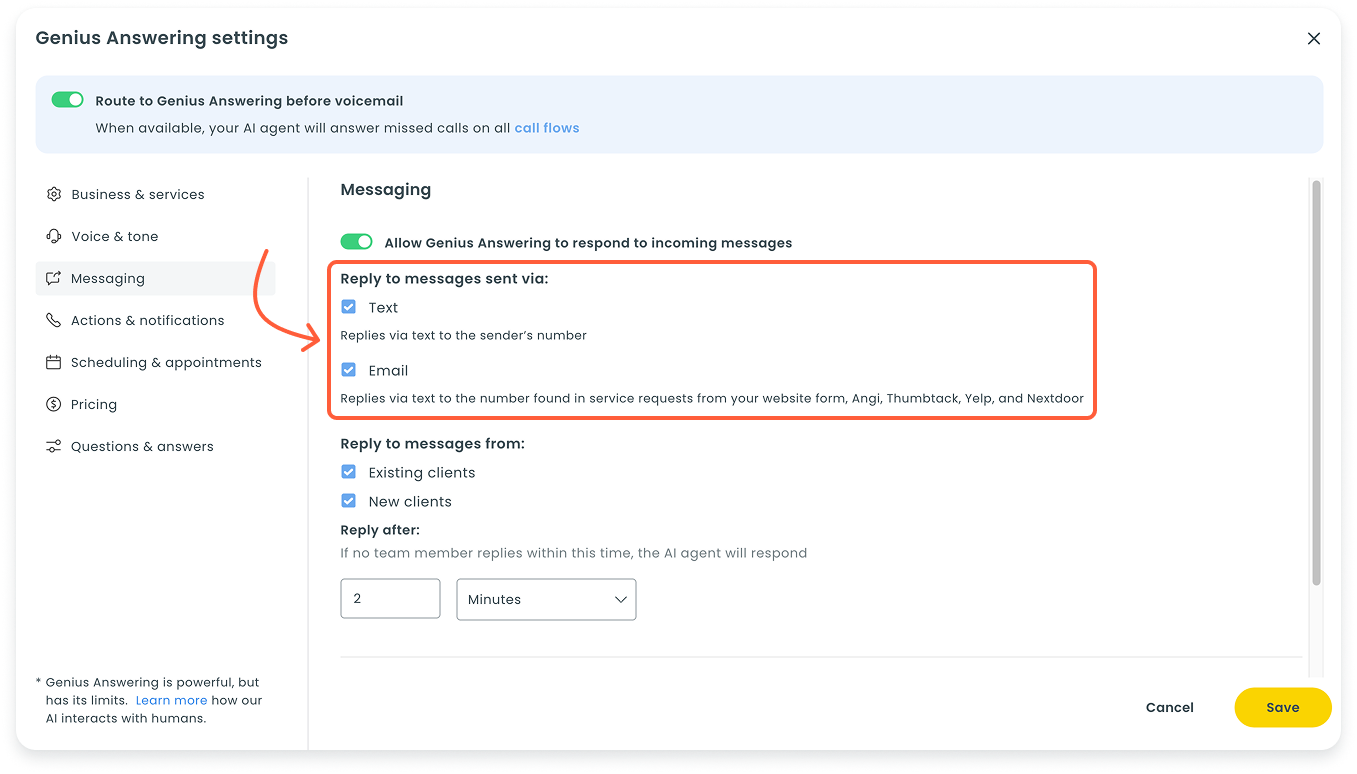The width and height of the screenshot is (1357, 774).
Task: Open the Learn more link
Action: pos(171,700)
